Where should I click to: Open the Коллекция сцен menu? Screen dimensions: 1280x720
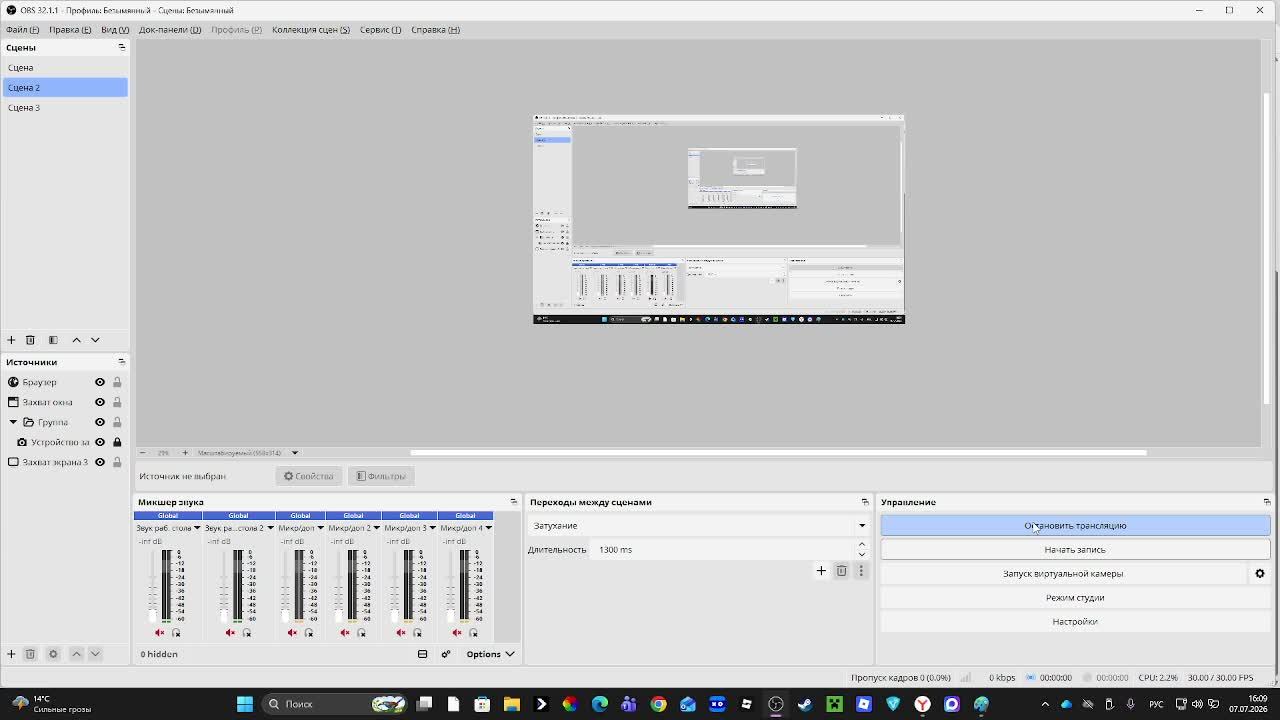click(x=311, y=29)
